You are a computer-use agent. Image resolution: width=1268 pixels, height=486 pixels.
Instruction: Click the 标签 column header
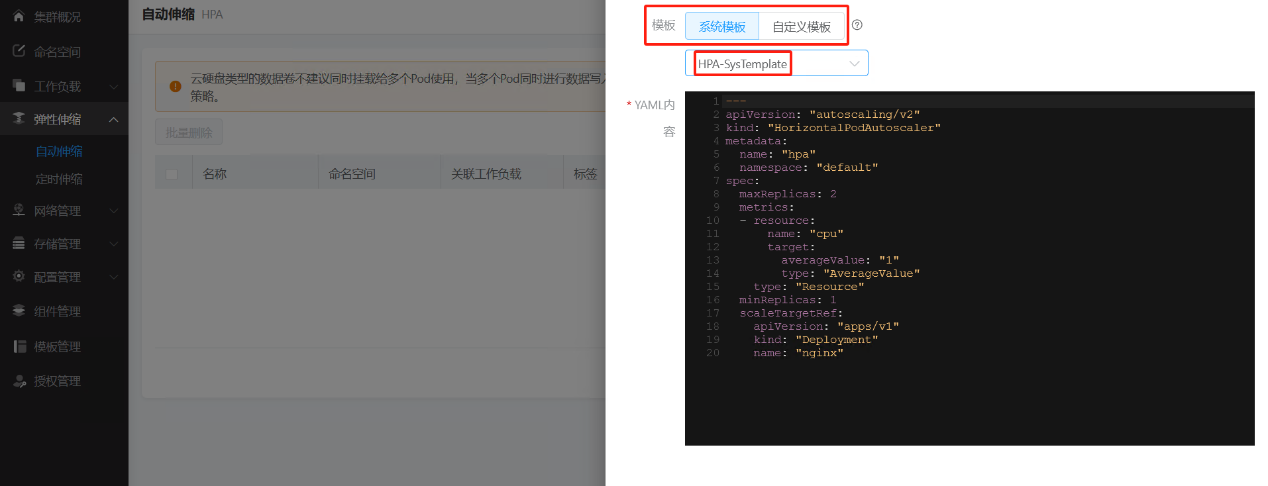tap(585, 174)
